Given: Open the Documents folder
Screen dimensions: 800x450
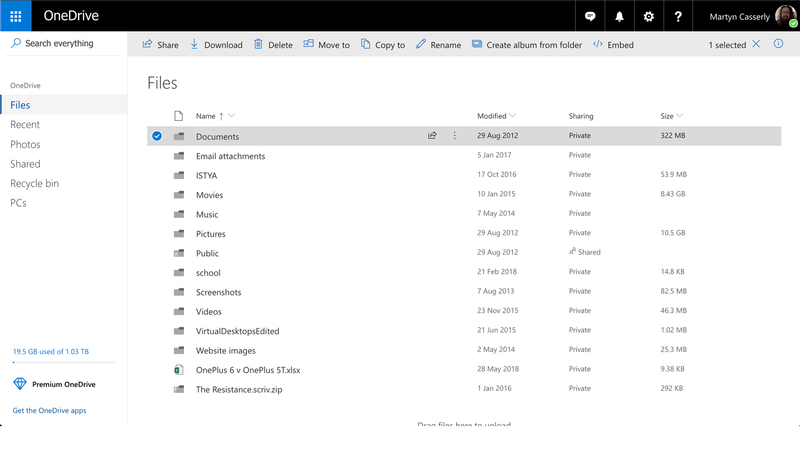Looking at the screenshot, I should (217, 136).
